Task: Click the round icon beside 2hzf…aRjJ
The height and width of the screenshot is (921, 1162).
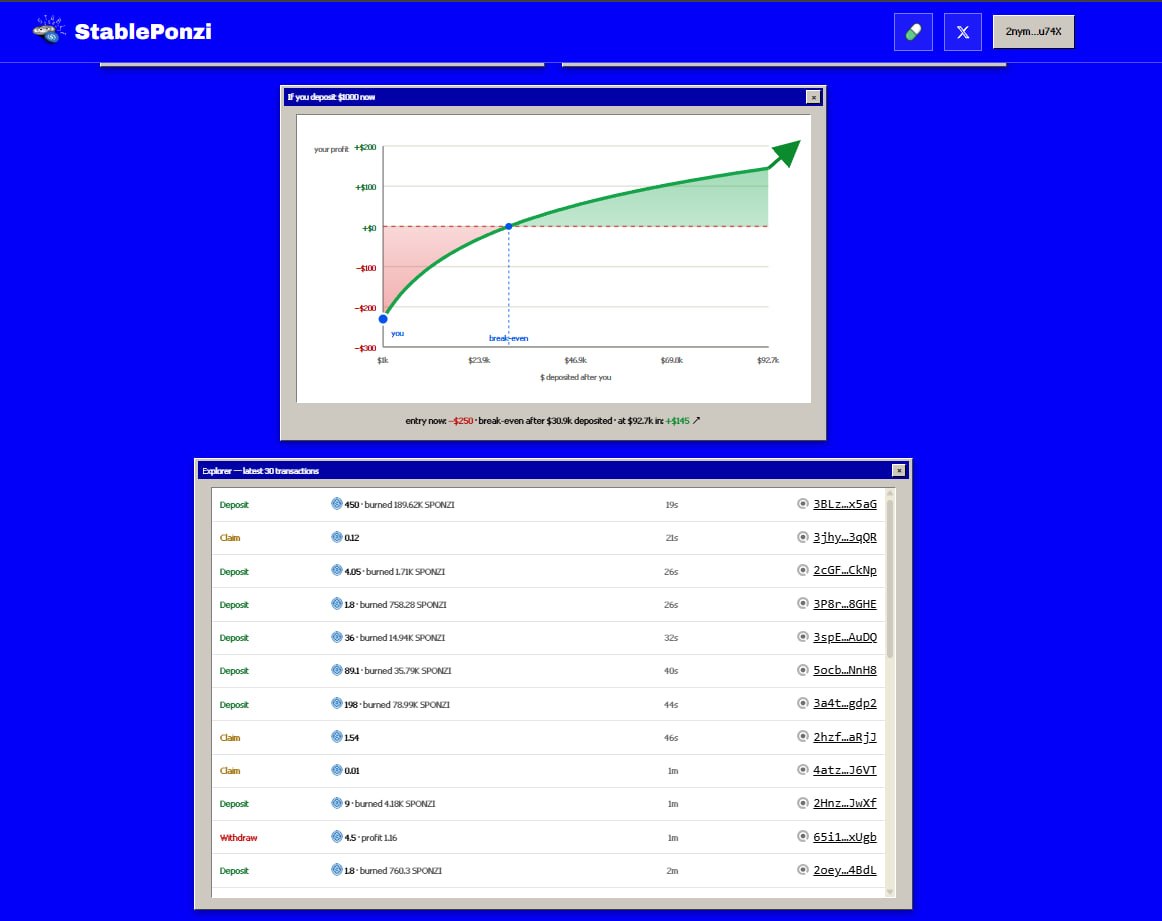Action: pyautogui.click(x=803, y=736)
